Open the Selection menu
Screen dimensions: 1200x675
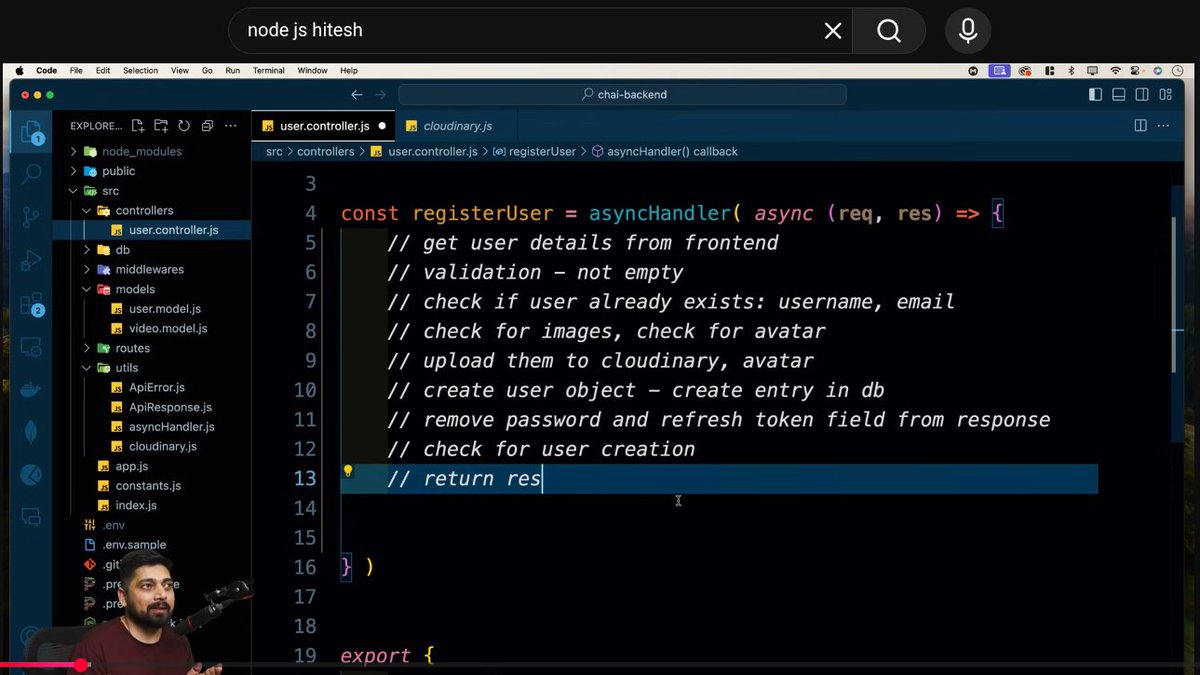(141, 71)
